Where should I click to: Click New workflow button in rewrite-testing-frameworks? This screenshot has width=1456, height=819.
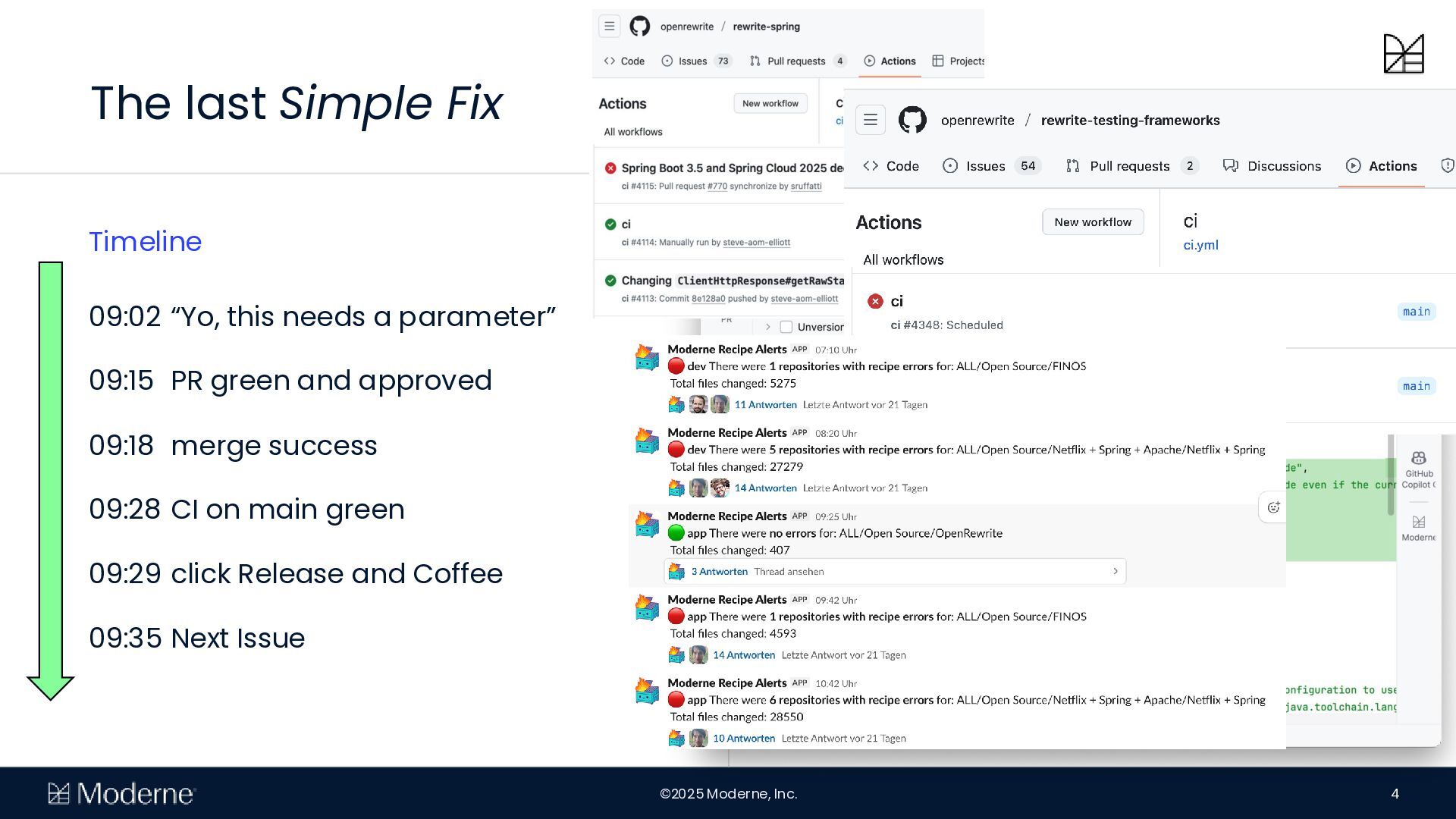click(1092, 222)
